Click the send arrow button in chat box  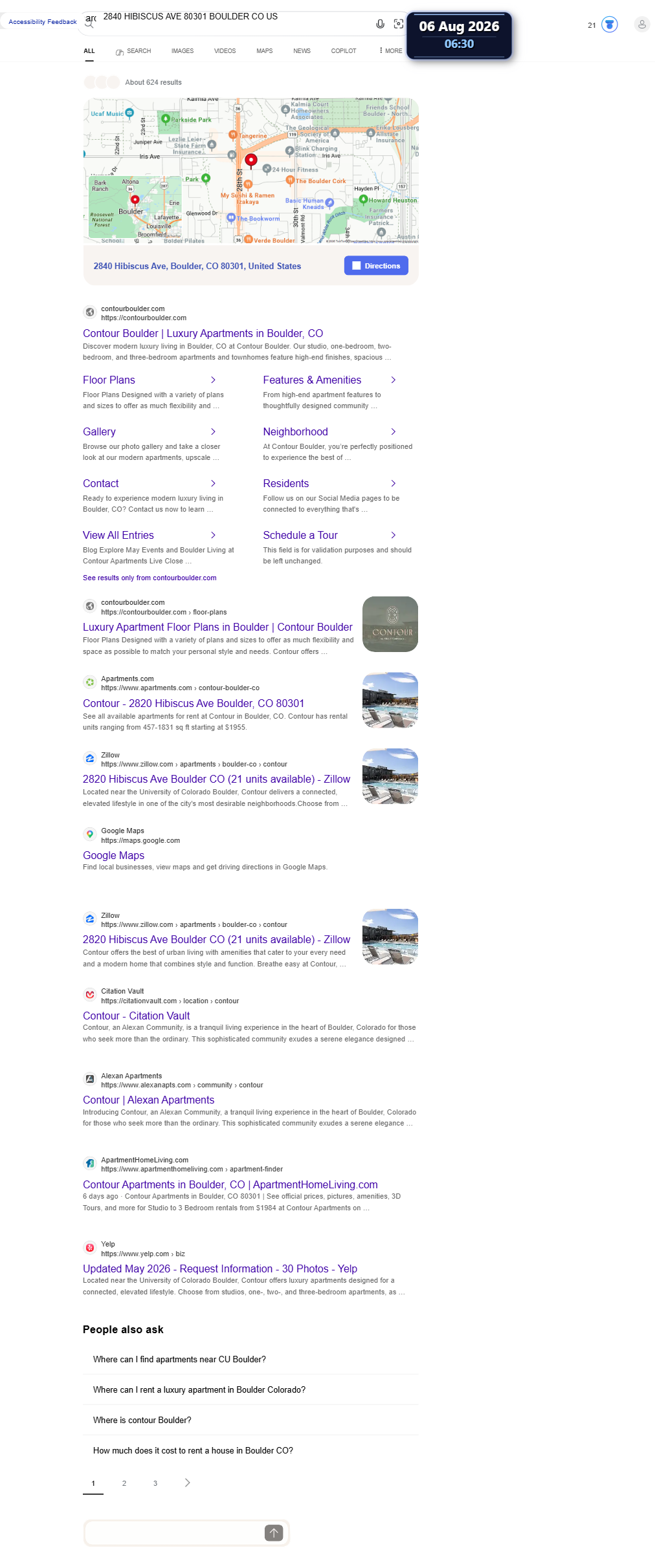[274, 1532]
